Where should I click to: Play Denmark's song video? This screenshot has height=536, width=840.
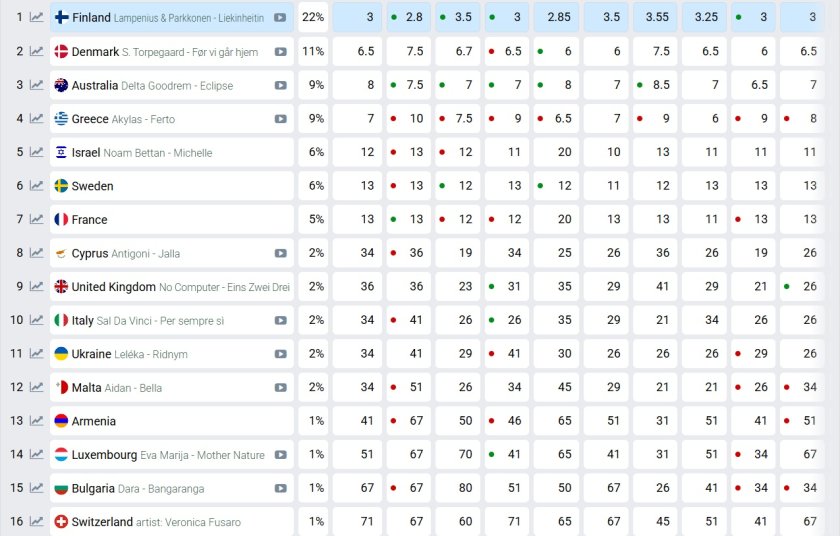[281, 51]
